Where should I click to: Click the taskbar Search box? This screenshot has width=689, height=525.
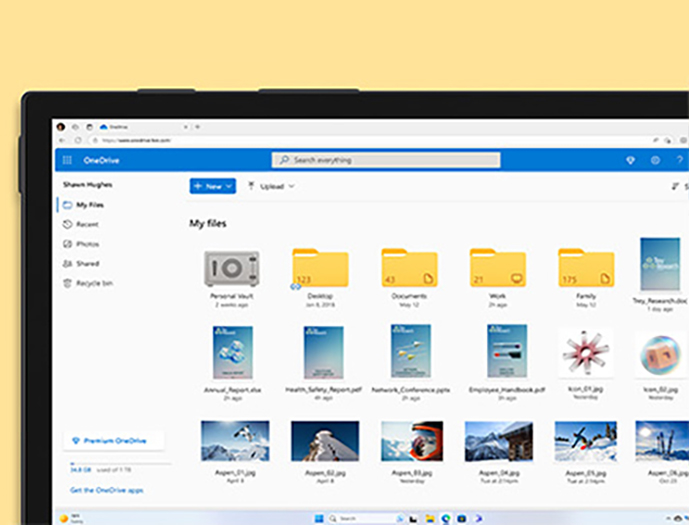pyautogui.click(x=367, y=518)
